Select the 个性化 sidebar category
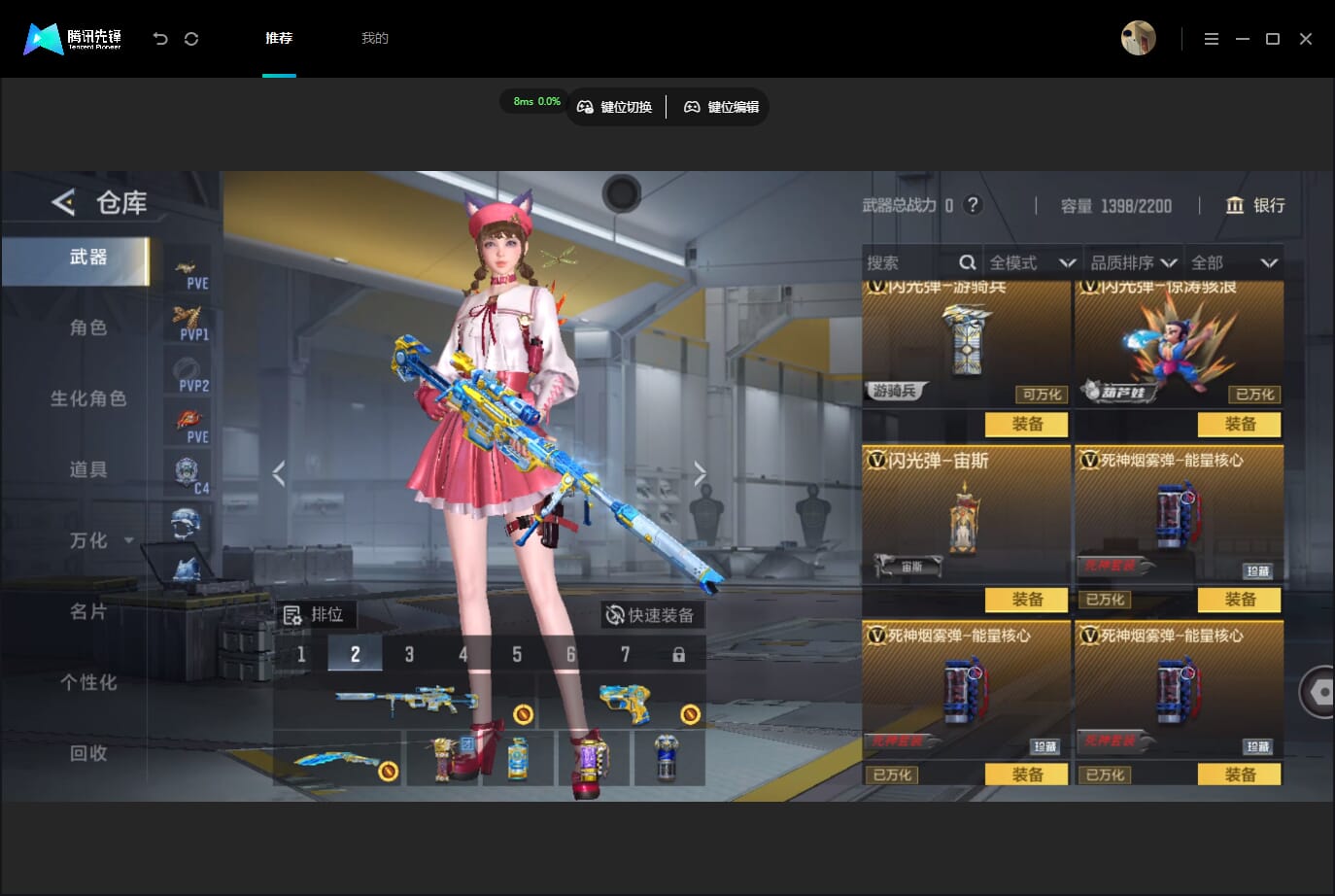This screenshot has height=896, width=1335. coord(88,682)
